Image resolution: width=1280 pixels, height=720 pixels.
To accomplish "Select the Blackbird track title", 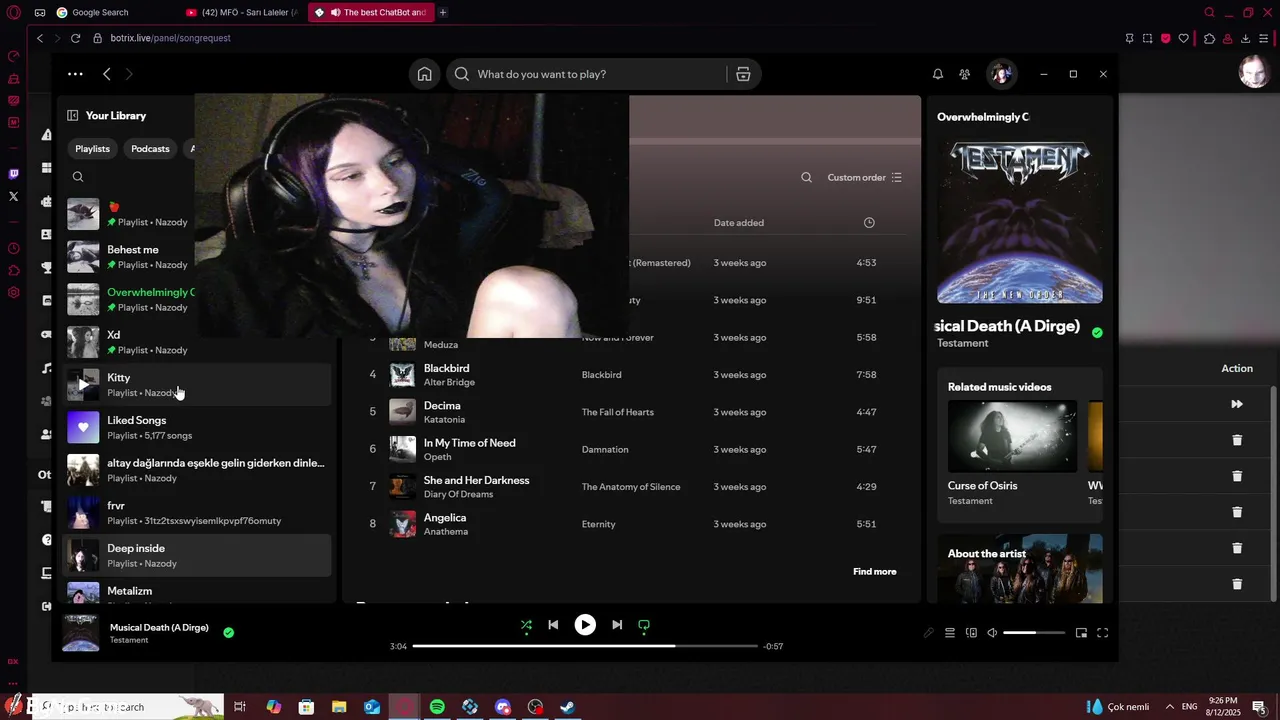I will [x=446, y=368].
